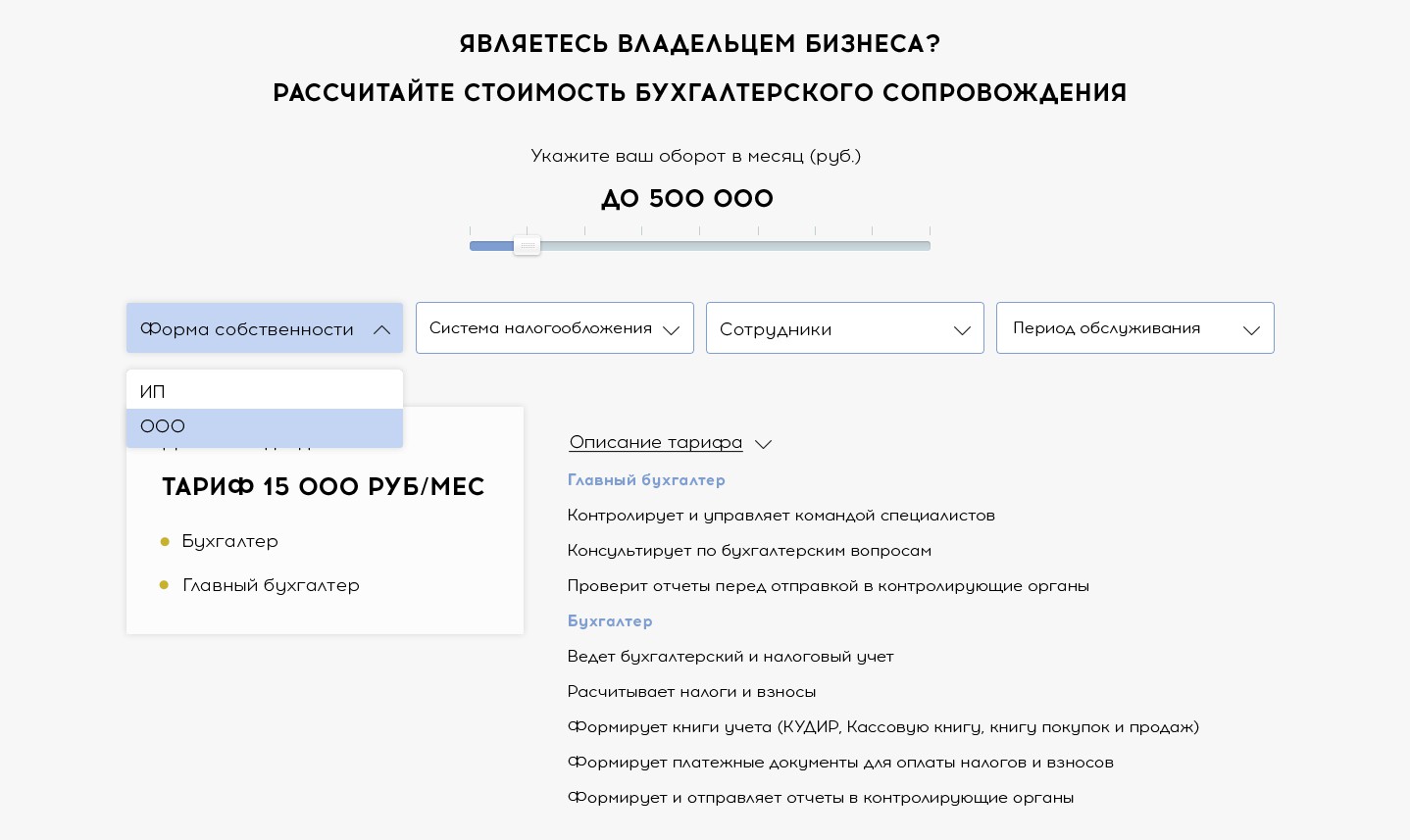This screenshot has width=1410, height=840.
Task: Expand the Сотрудники dropdown by its label
Action: pos(776,329)
